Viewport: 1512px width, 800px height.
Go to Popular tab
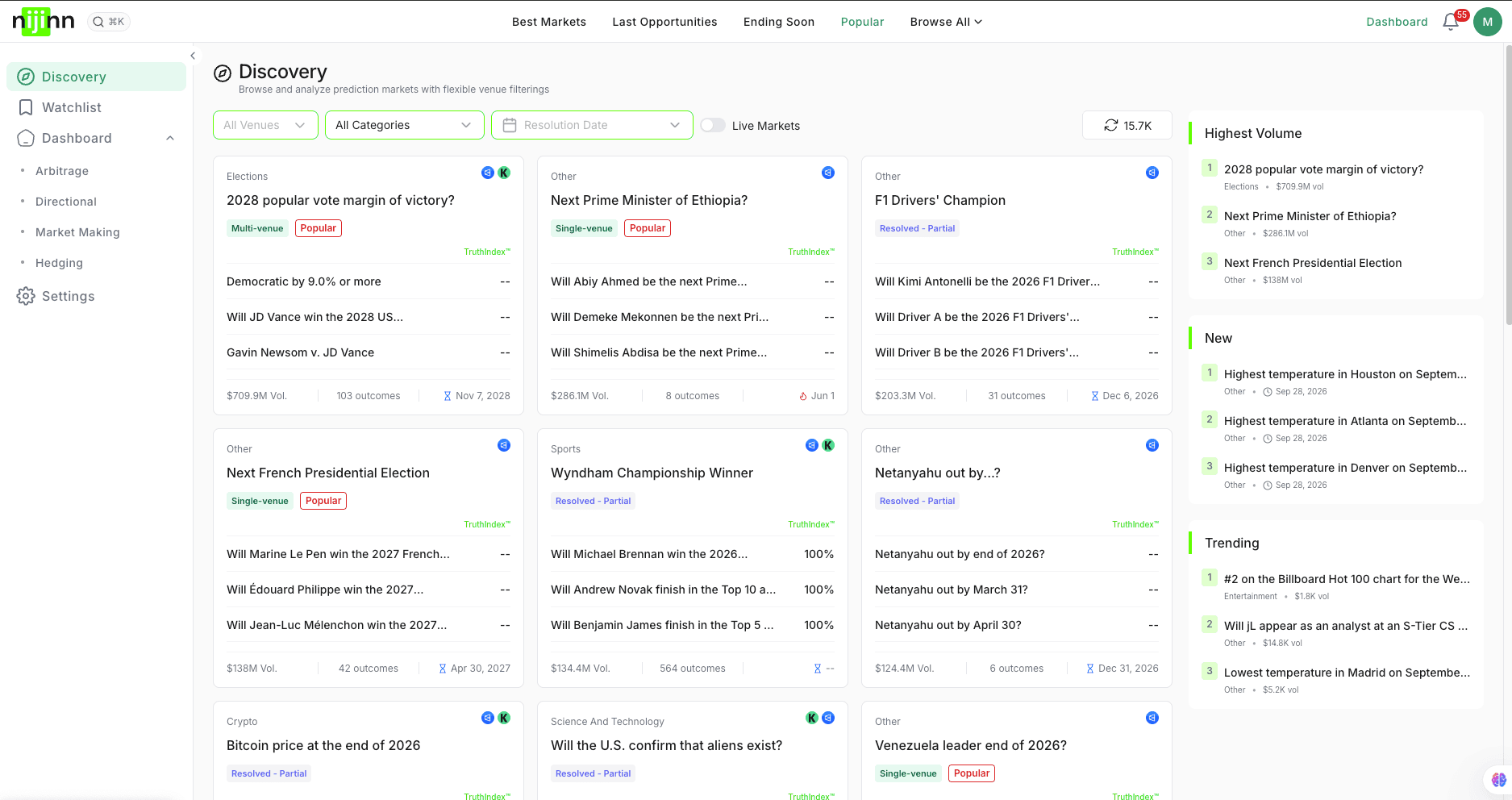862,22
